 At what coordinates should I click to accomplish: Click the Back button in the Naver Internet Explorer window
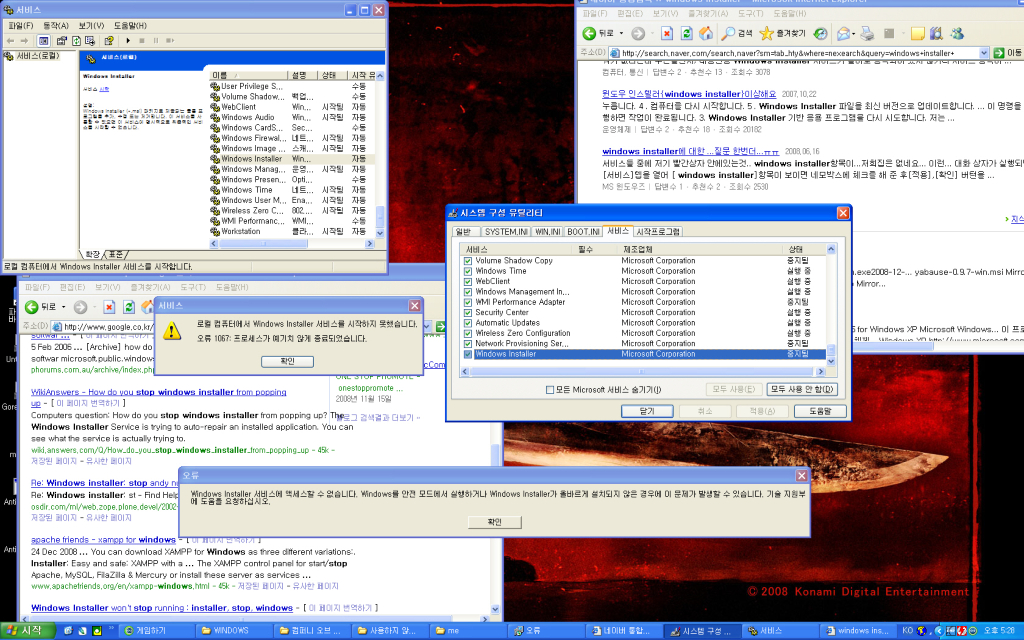[598, 33]
